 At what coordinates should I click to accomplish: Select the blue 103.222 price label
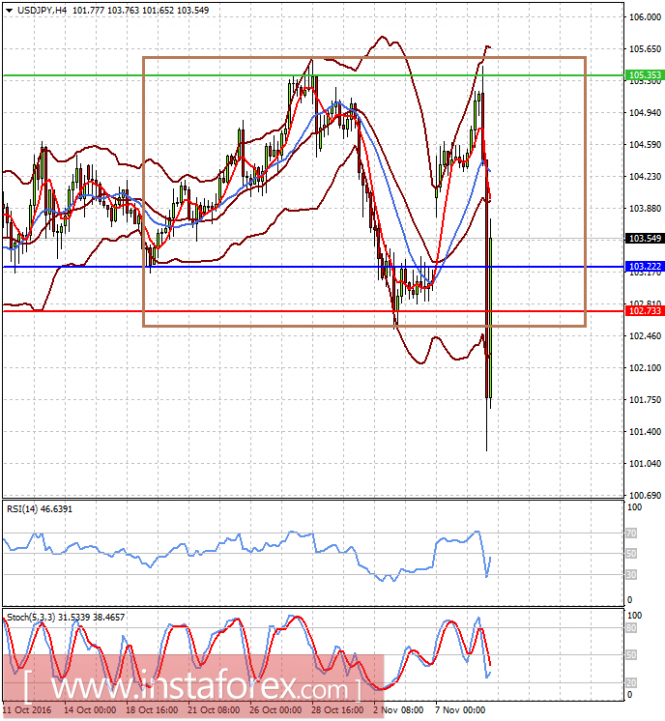click(645, 267)
